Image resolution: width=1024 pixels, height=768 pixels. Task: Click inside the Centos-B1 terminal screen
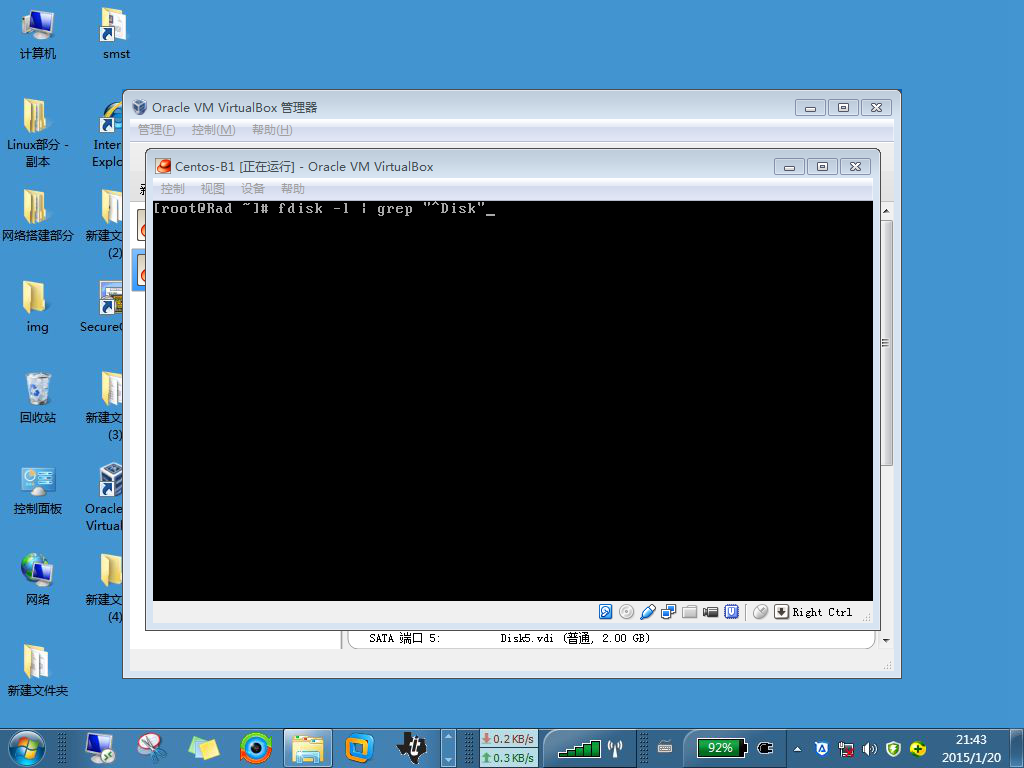(x=513, y=400)
